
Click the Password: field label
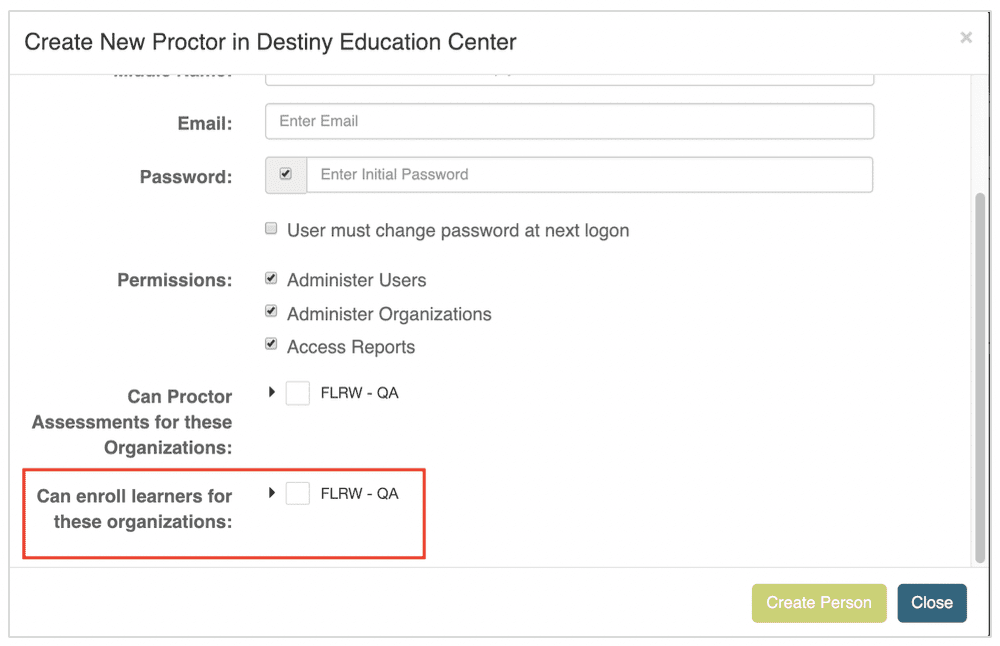coord(186,177)
